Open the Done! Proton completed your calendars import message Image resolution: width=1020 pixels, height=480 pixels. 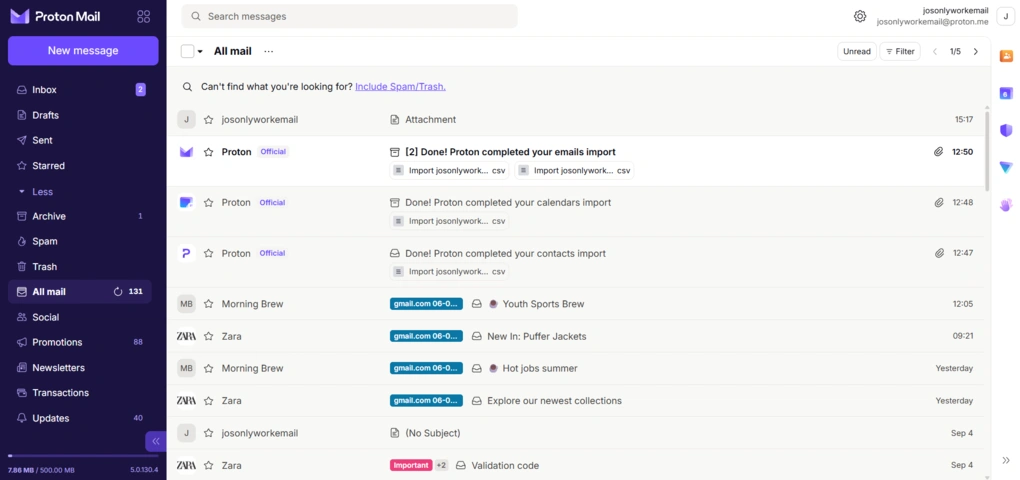[x=578, y=211]
